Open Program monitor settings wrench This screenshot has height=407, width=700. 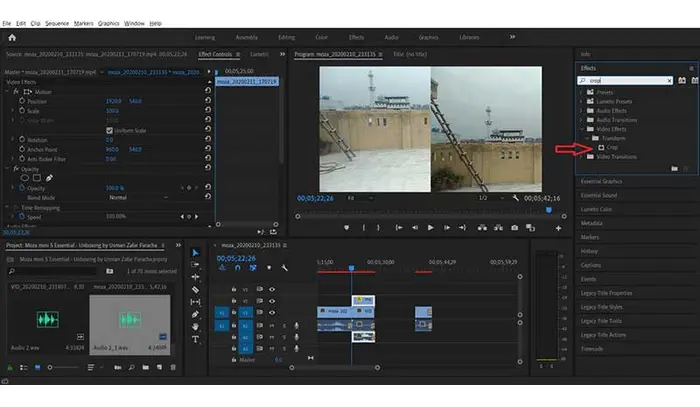pos(516,198)
